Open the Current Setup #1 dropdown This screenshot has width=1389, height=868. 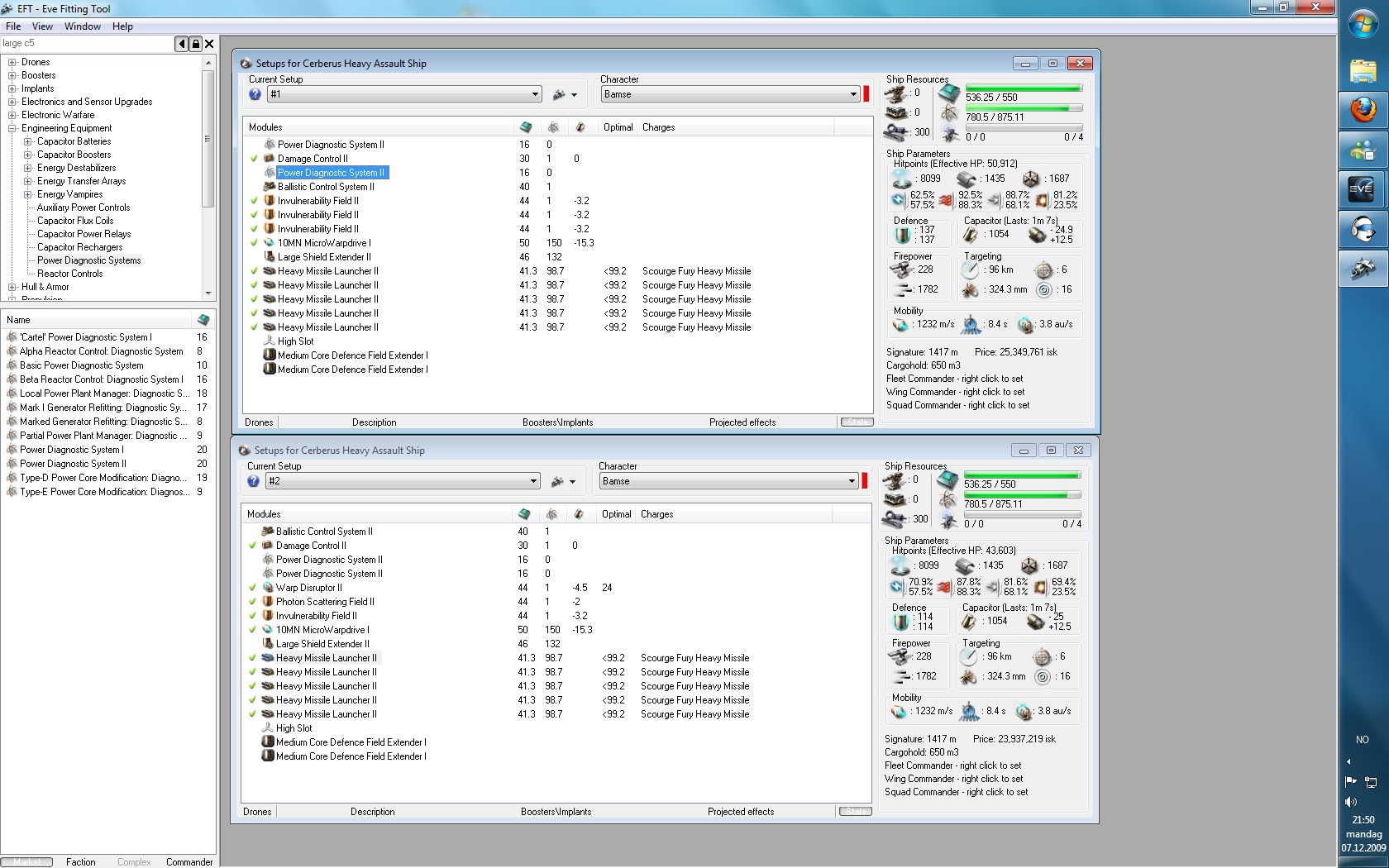405,94
